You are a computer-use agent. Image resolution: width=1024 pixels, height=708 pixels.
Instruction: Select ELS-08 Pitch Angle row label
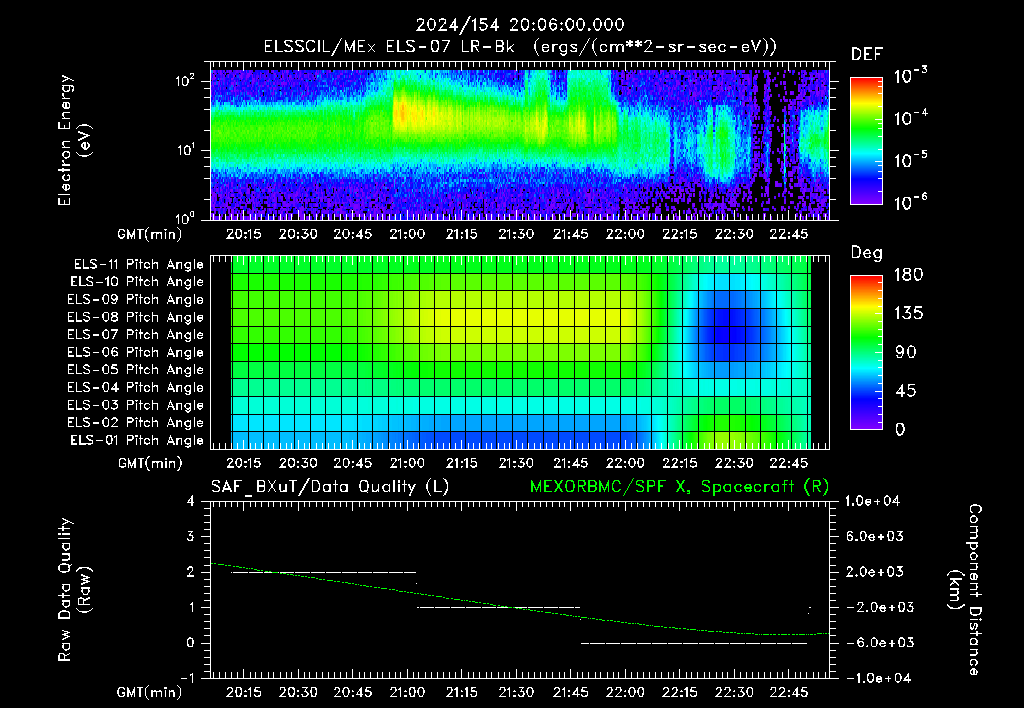136,317
